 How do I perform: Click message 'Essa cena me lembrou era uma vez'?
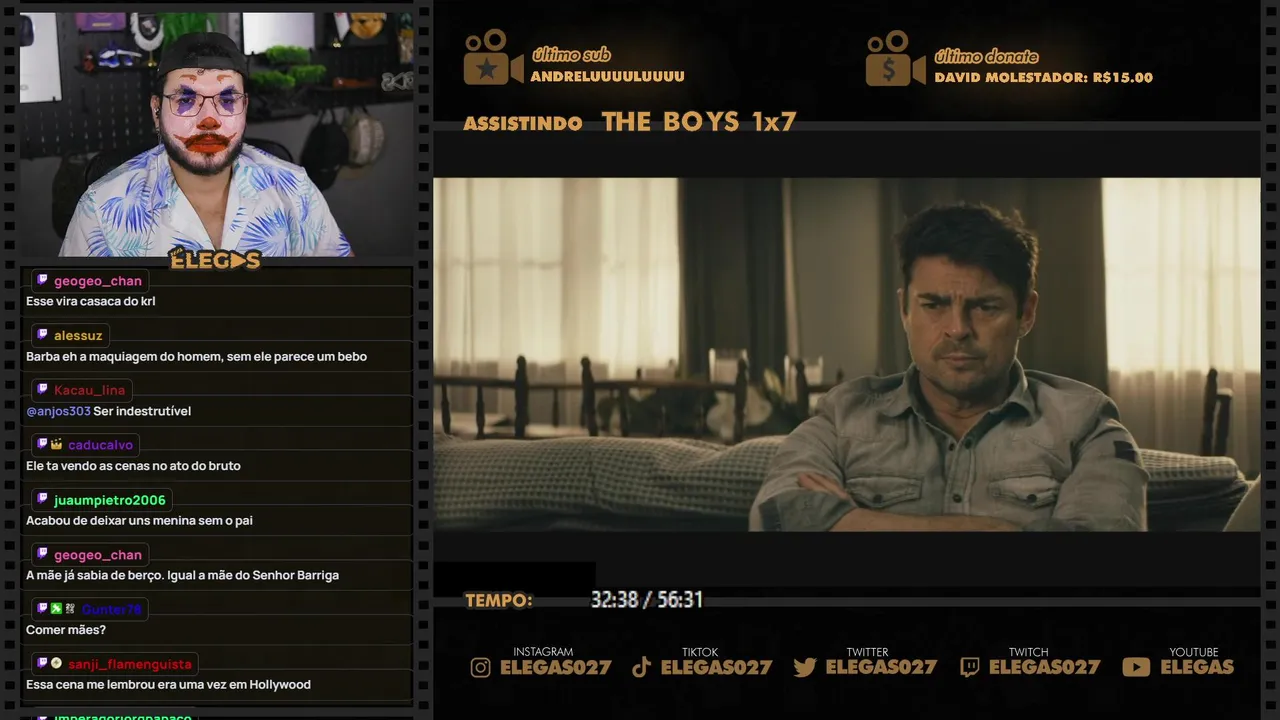tap(168, 685)
